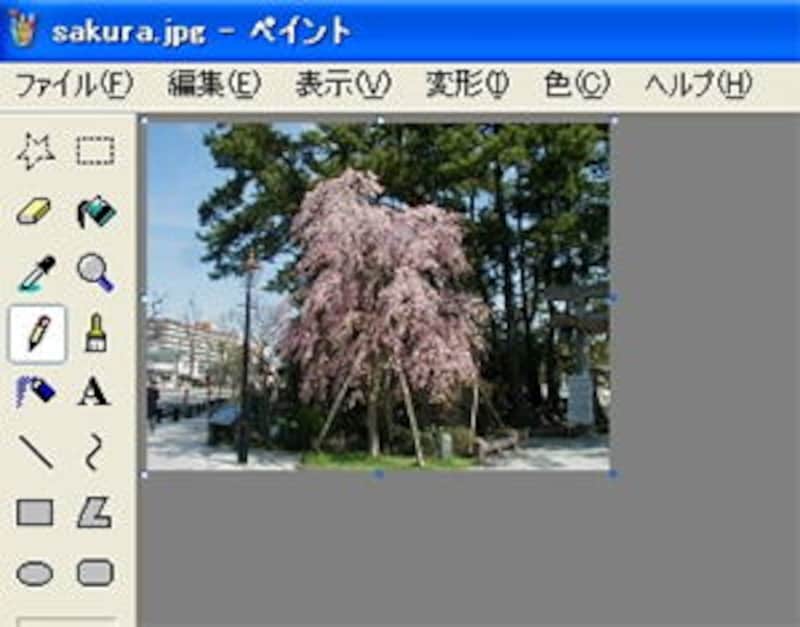Select the Magnifier tool
This screenshot has width=800, height=627.
click(x=95, y=274)
